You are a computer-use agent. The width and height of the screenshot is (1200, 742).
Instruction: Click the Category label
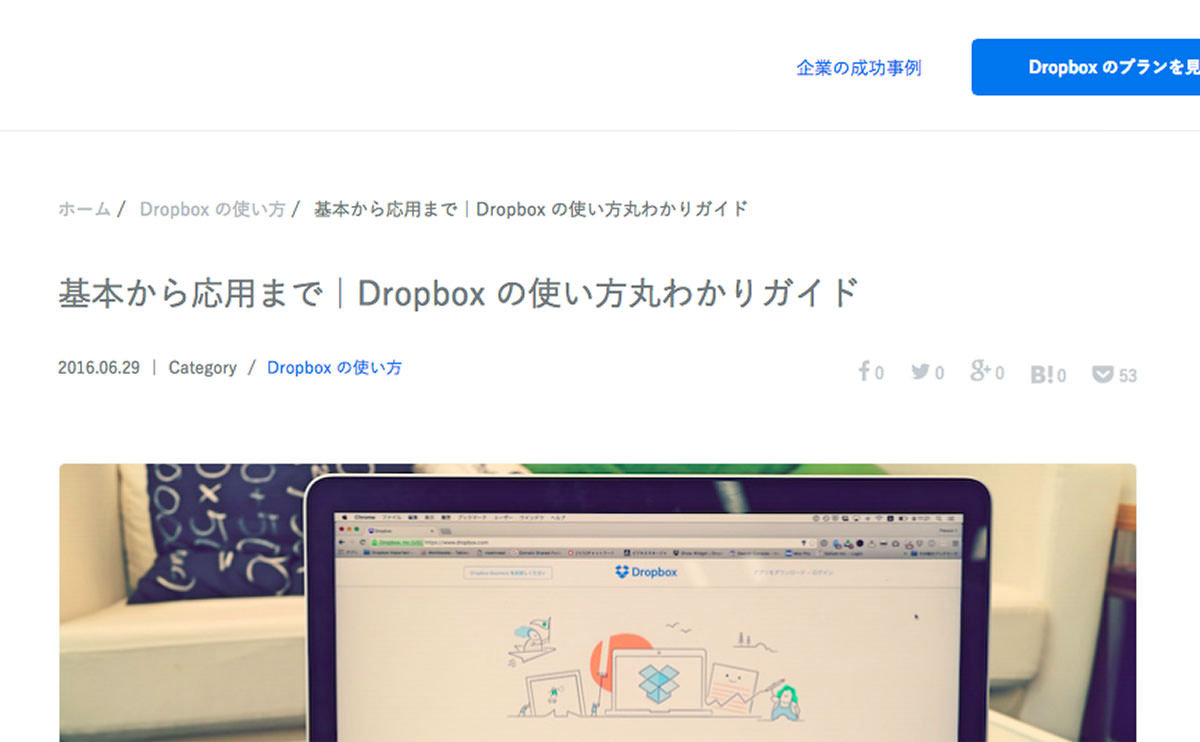pos(203,367)
